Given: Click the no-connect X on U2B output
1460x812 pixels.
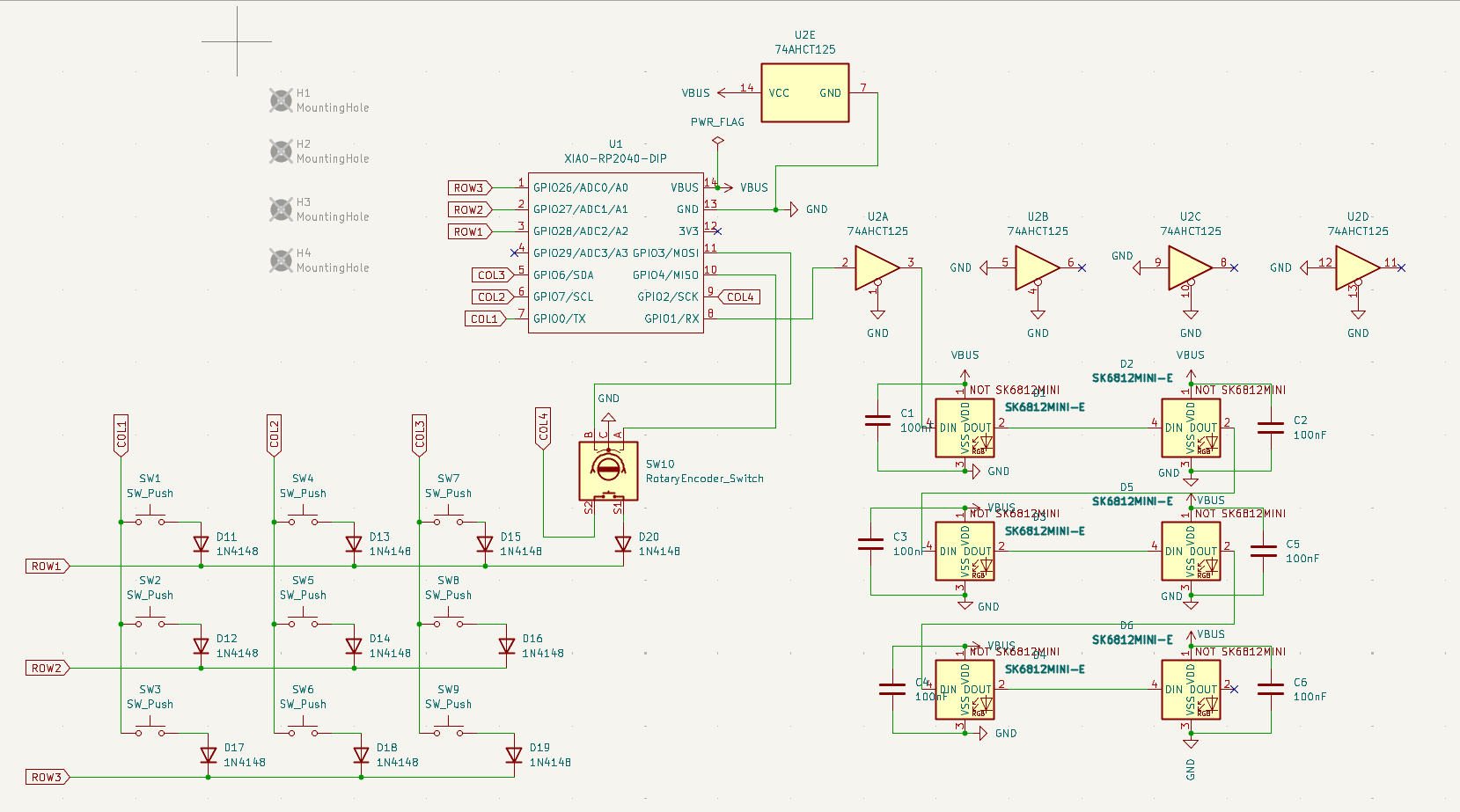Looking at the screenshot, I should [1082, 267].
